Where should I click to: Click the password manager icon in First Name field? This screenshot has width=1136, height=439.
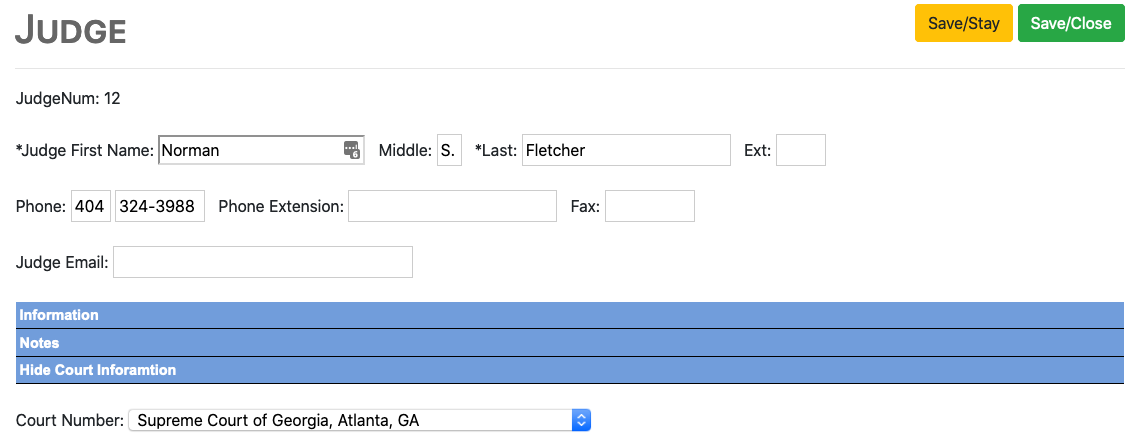[351, 150]
